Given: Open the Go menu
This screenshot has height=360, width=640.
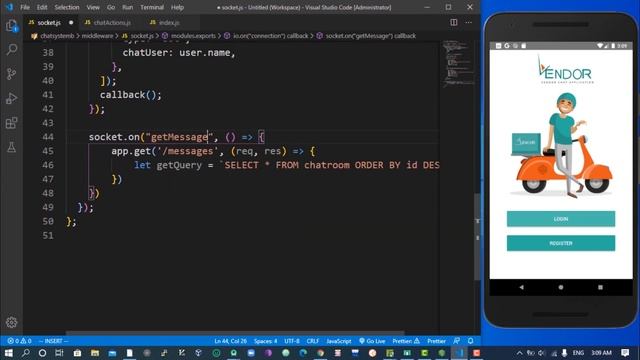Looking at the screenshot, I should pos(111,7).
